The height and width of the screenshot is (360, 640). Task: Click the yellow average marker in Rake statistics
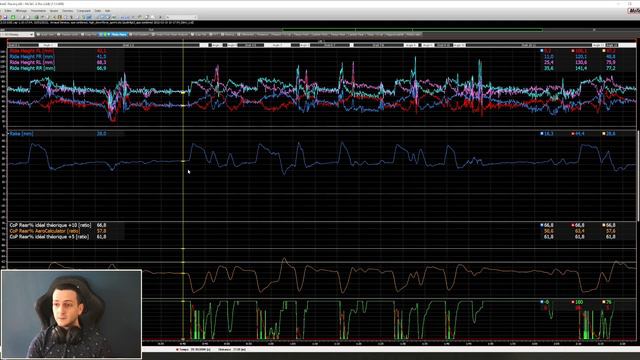coord(604,133)
